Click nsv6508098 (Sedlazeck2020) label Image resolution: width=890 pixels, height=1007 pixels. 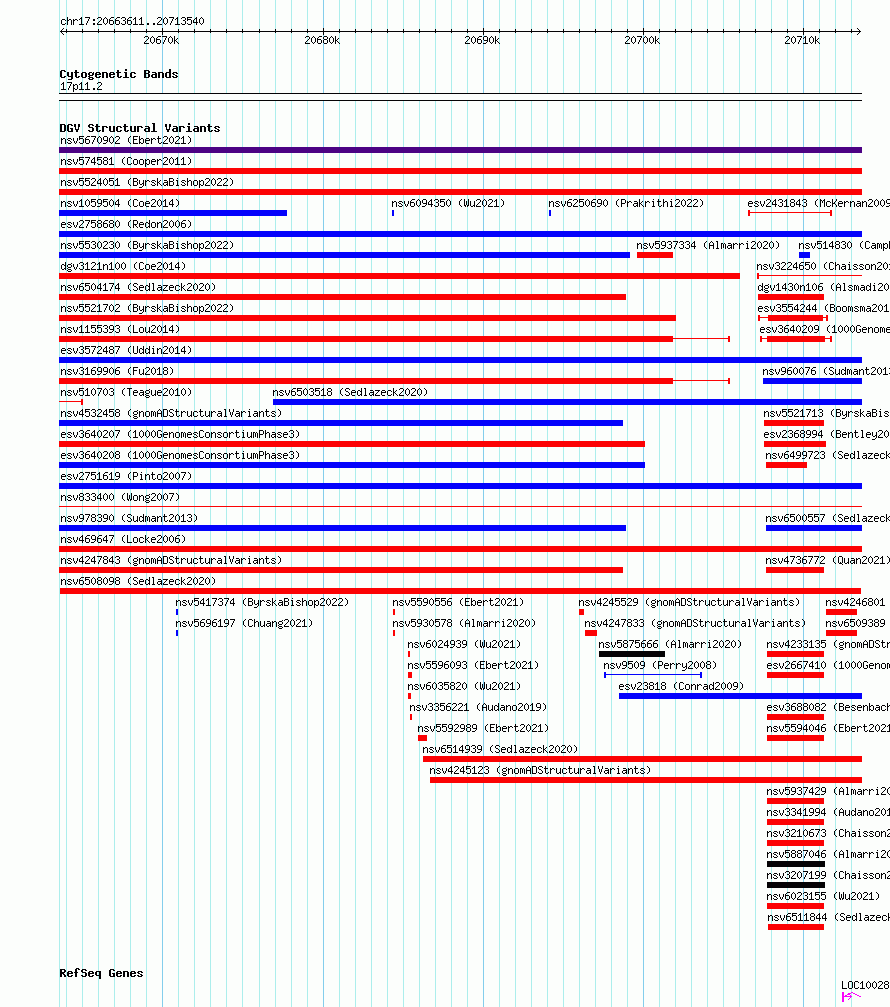click(138, 581)
